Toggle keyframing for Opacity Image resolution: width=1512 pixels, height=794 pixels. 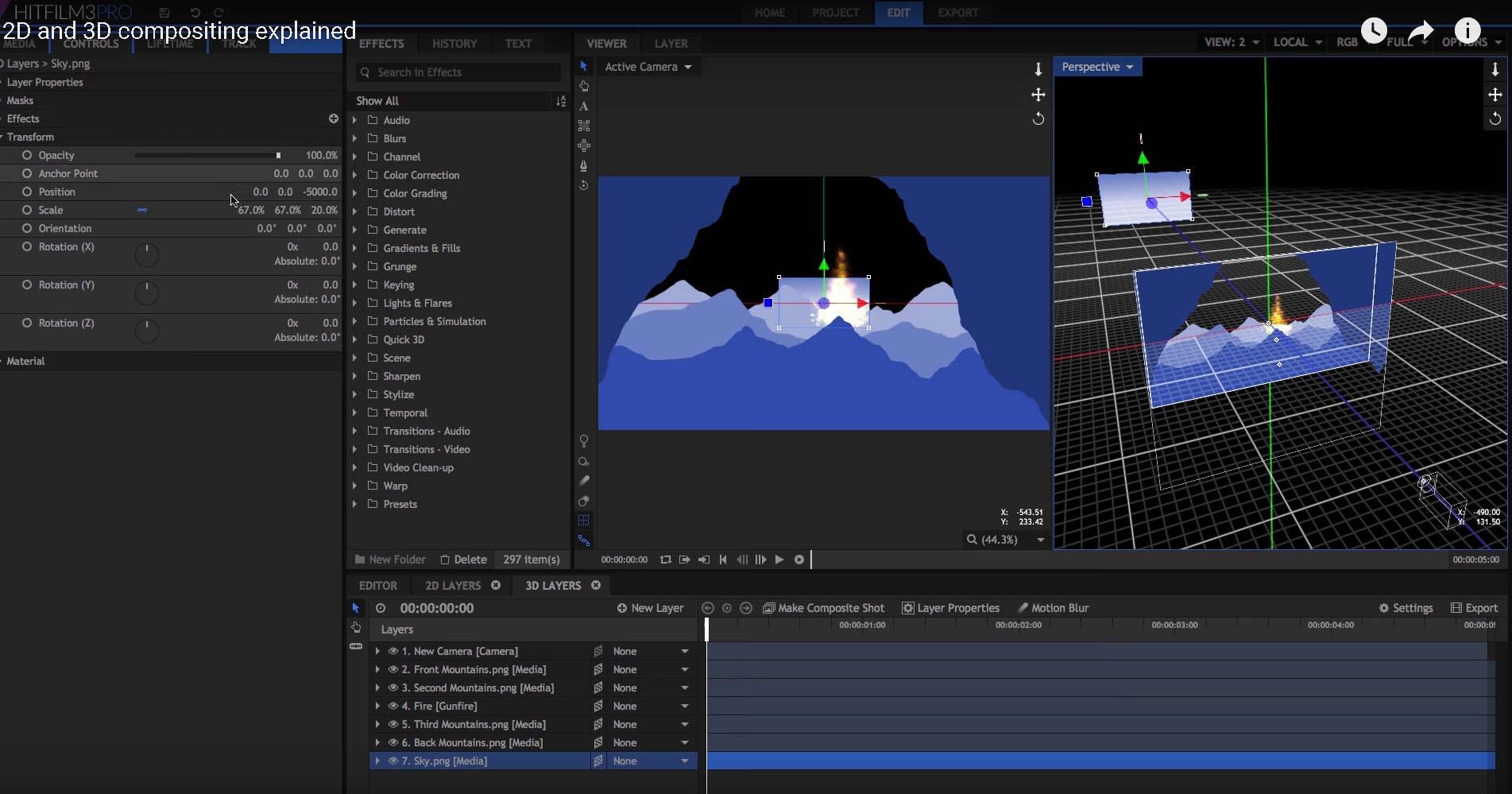[27, 155]
